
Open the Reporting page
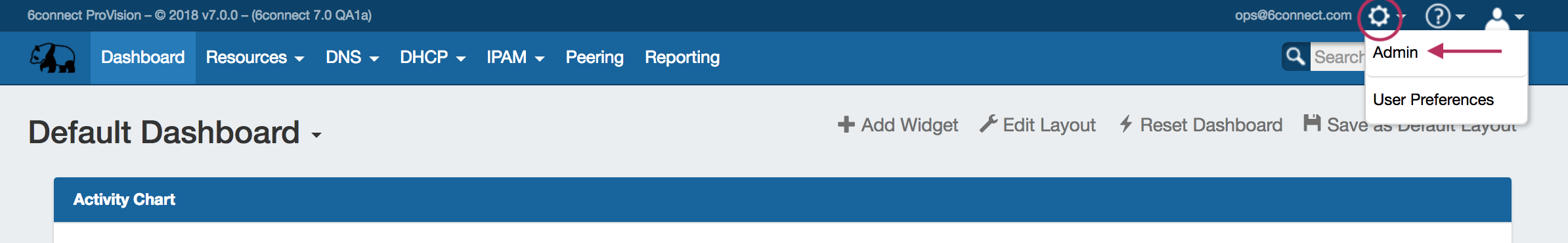pos(682,58)
